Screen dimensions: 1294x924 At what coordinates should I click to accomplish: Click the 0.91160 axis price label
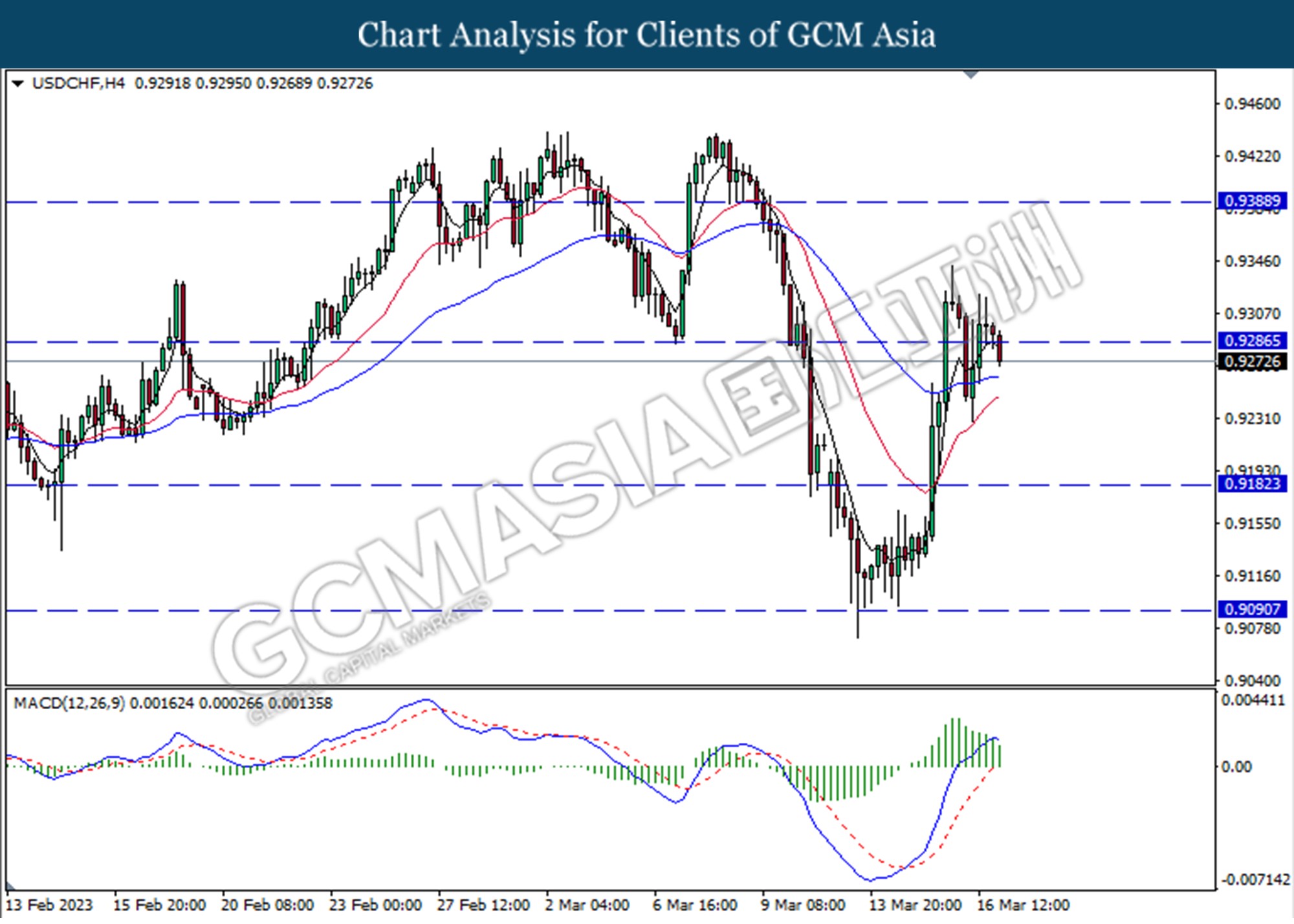click(1253, 576)
